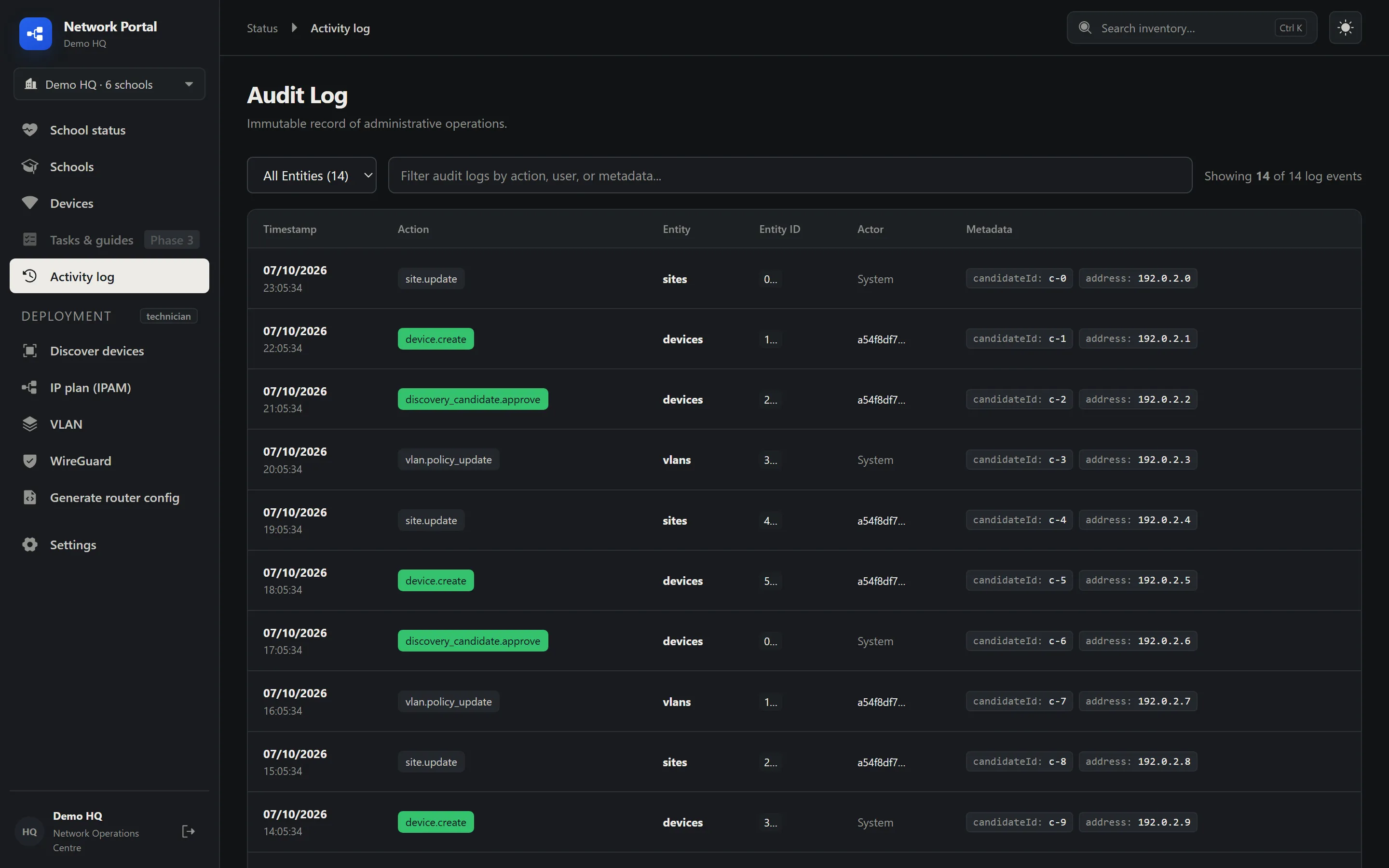The image size is (1389, 868).
Task: Click the address: 192.0.2.6 chip
Action: point(1138,641)
